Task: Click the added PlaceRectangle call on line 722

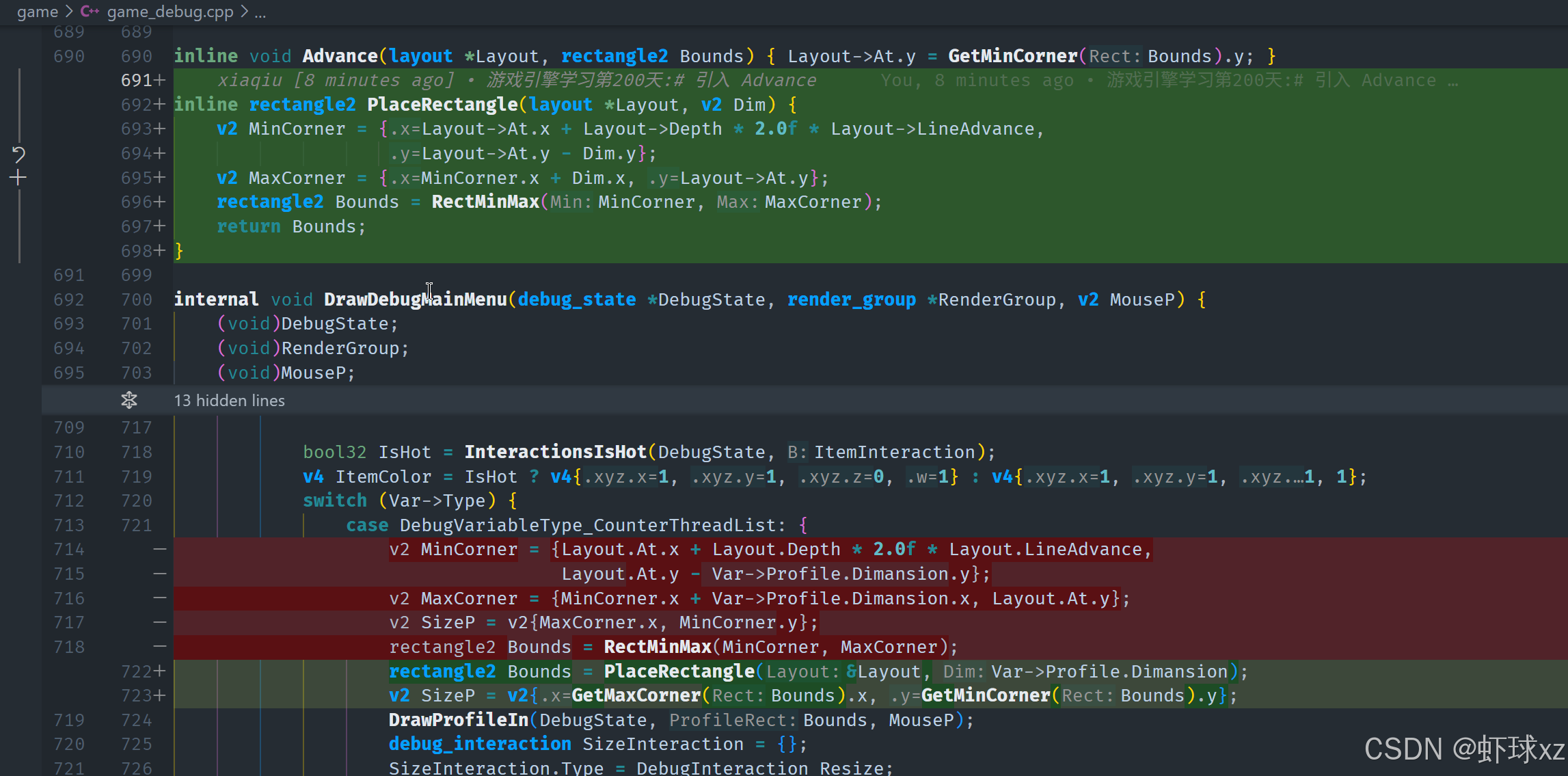Action: click(x=678, y=671)
